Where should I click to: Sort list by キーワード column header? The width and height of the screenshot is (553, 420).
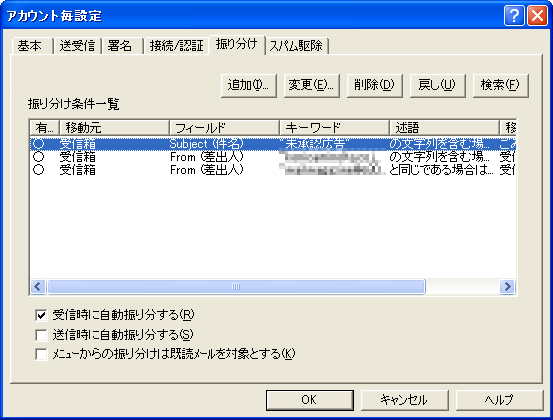coord(334,128)
